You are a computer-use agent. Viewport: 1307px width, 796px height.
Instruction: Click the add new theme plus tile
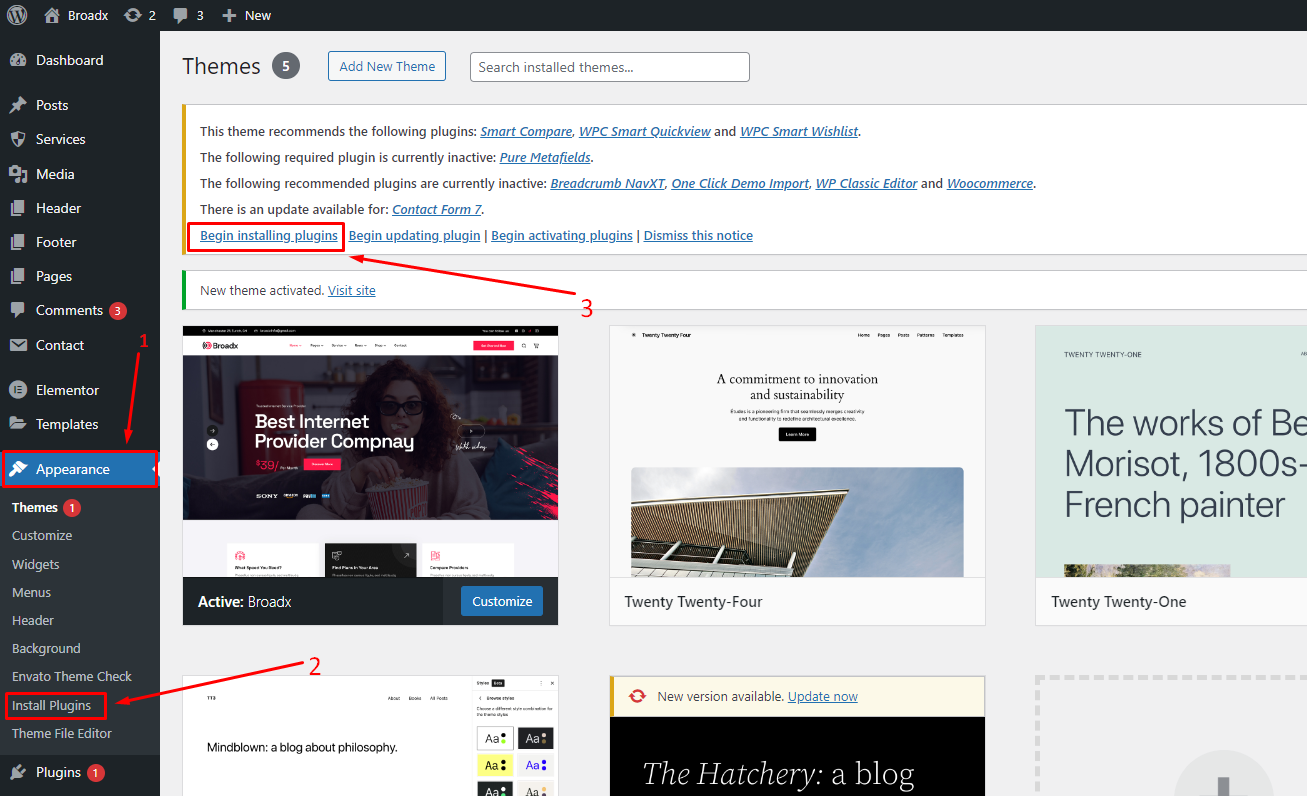tap(1171, 736)
